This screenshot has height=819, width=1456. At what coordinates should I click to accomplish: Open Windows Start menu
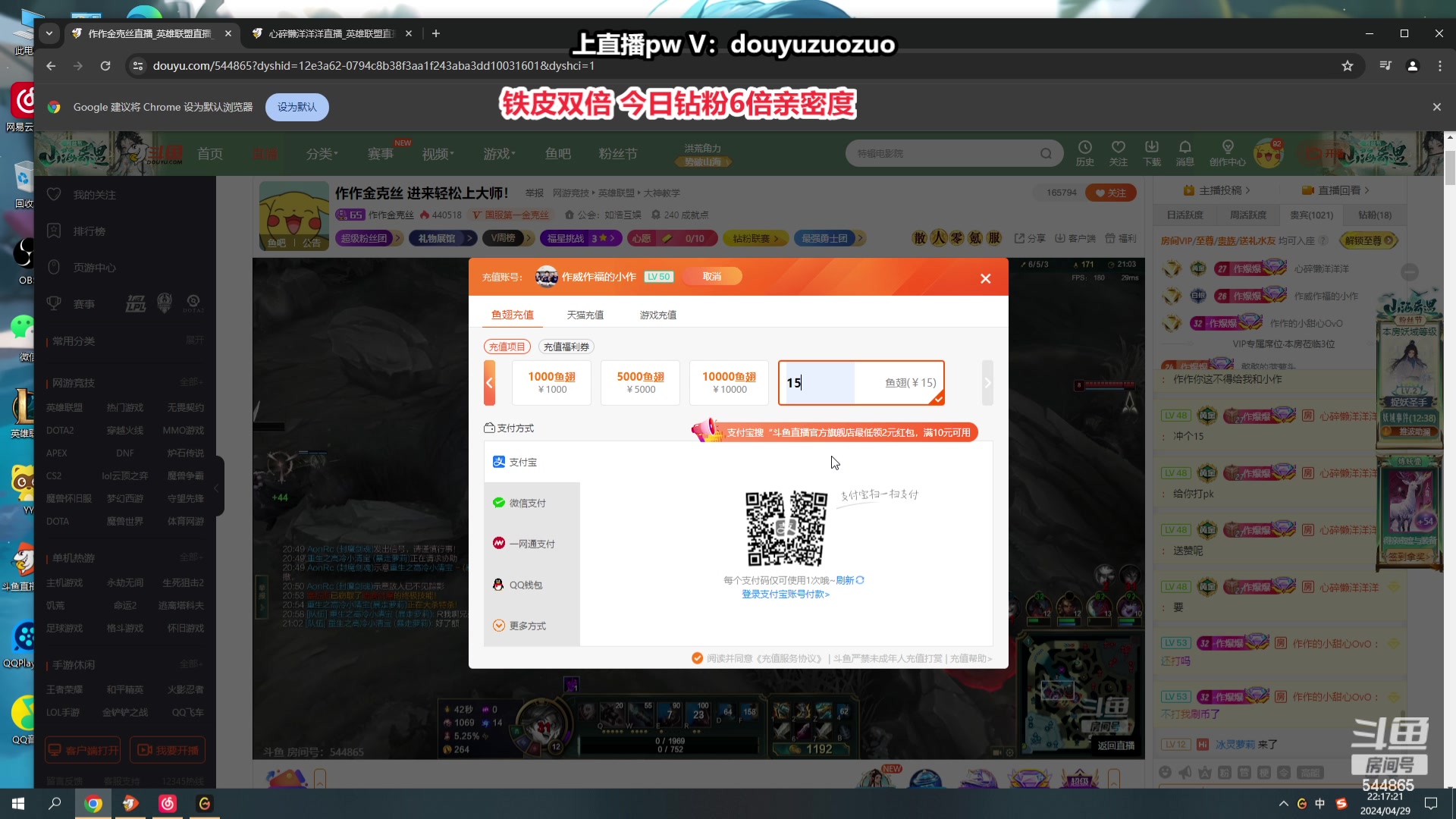[18, 804]
